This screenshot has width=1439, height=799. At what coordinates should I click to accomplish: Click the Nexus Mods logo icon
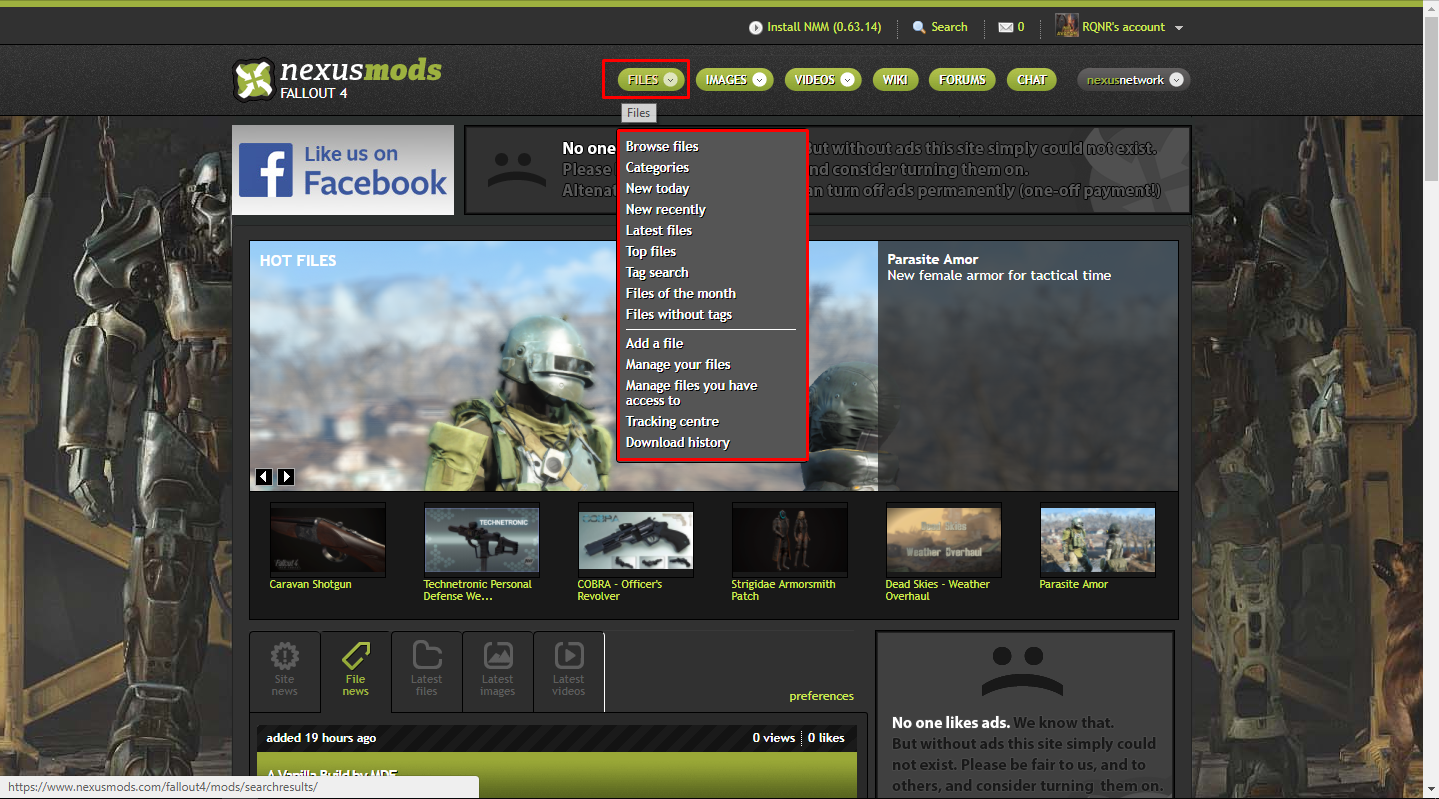coord(253,80)
